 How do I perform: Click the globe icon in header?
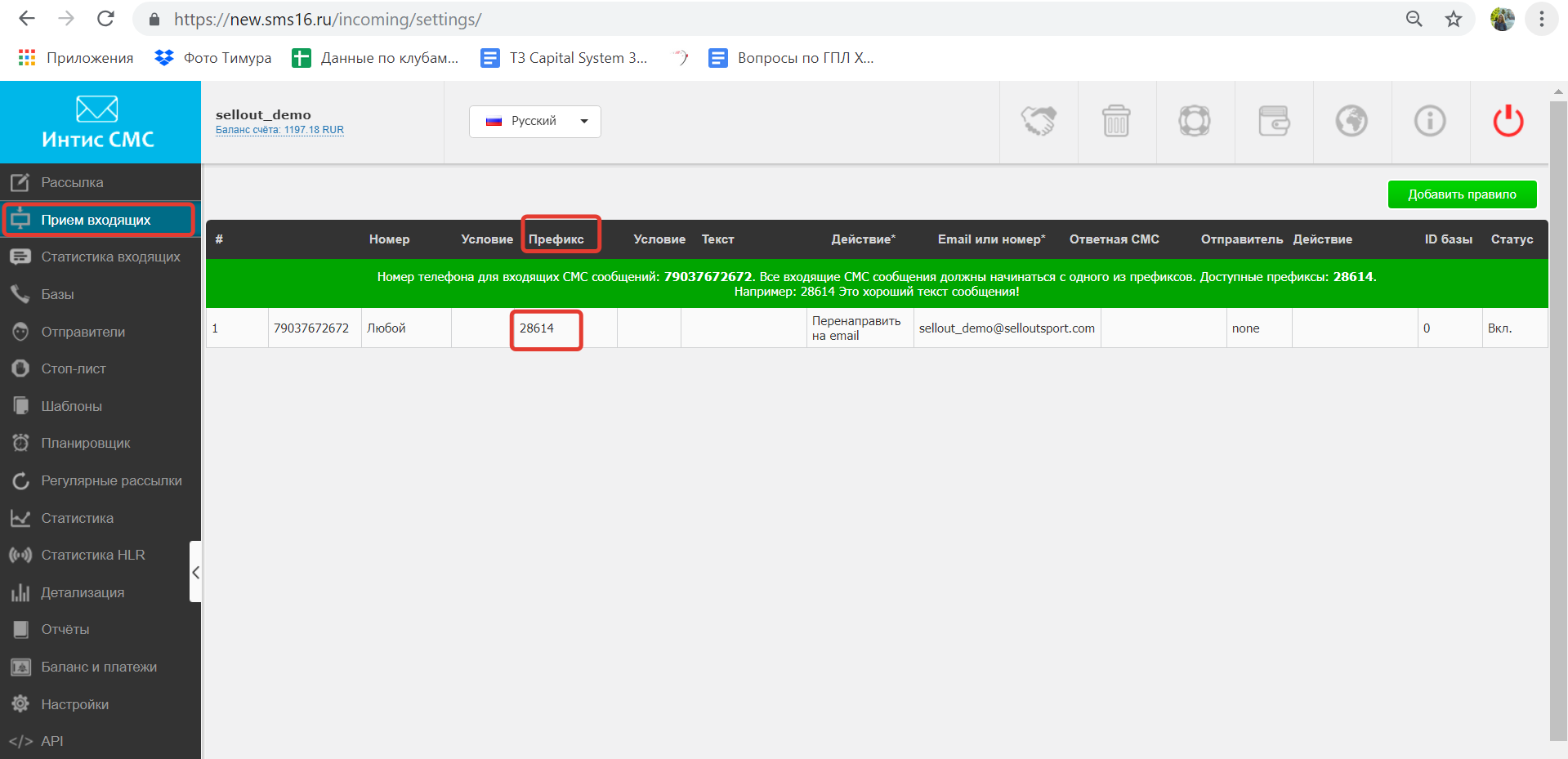tap(1351, 122)
